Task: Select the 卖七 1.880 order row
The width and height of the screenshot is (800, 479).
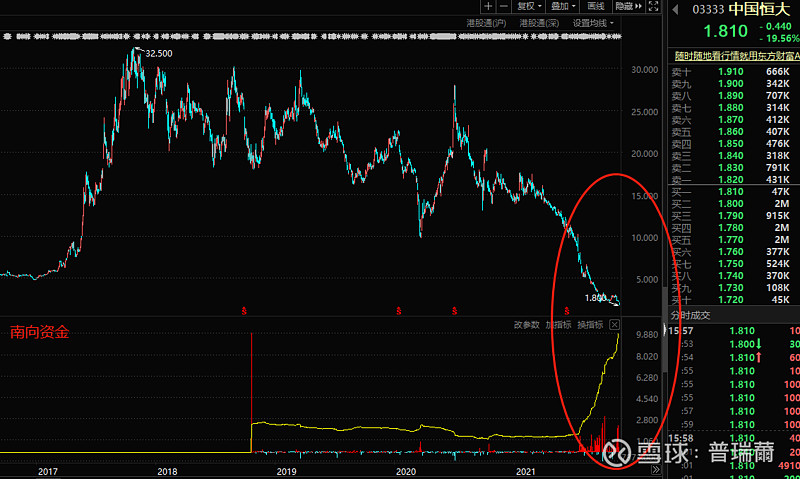Action: 734,108
